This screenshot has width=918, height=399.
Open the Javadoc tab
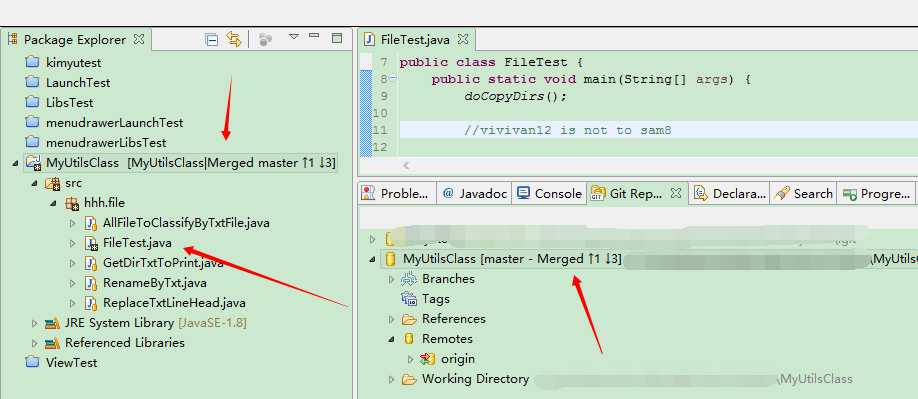474,193
